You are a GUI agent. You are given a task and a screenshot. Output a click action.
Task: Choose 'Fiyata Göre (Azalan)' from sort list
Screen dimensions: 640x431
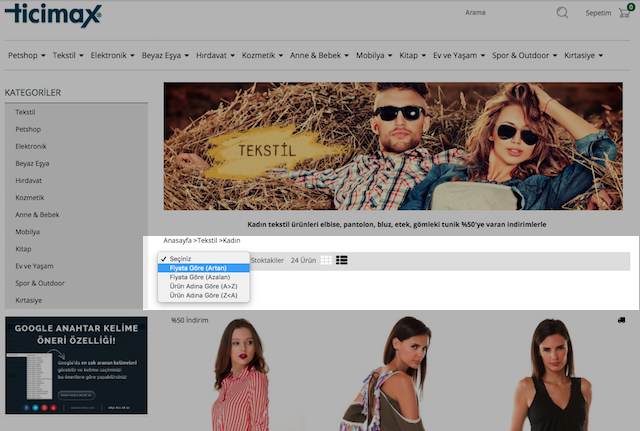coord(199,277)
